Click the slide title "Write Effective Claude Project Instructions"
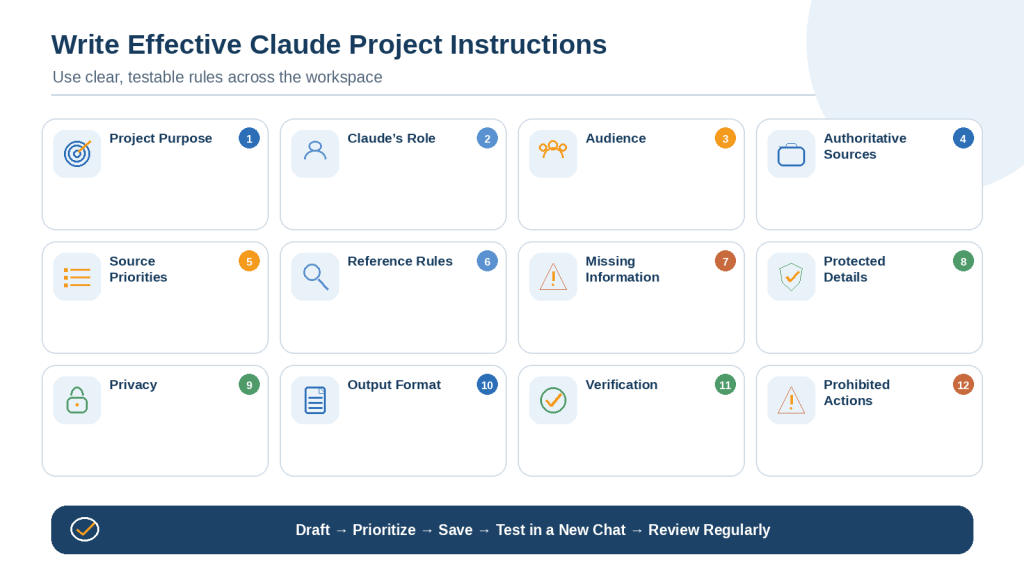1024x576 pixels. [329, 44]
